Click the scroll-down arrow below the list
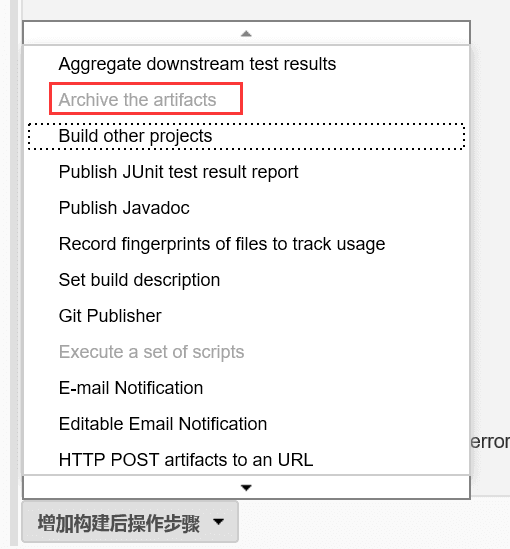The height and width of the screenshot is (549, 510). [x=246, y=487]
